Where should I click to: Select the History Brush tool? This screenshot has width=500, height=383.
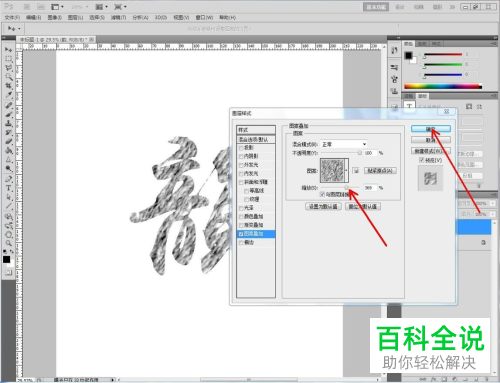click(8, 132)
